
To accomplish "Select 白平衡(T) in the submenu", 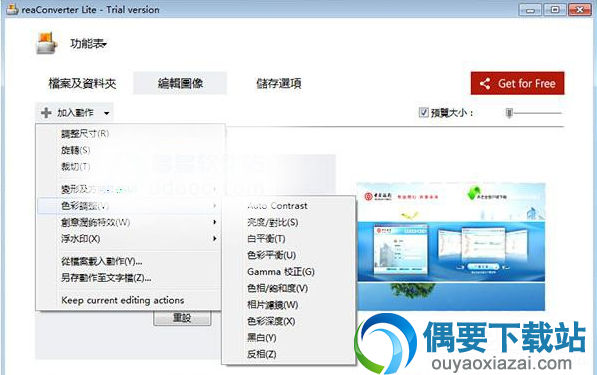I will pos(289,239).
